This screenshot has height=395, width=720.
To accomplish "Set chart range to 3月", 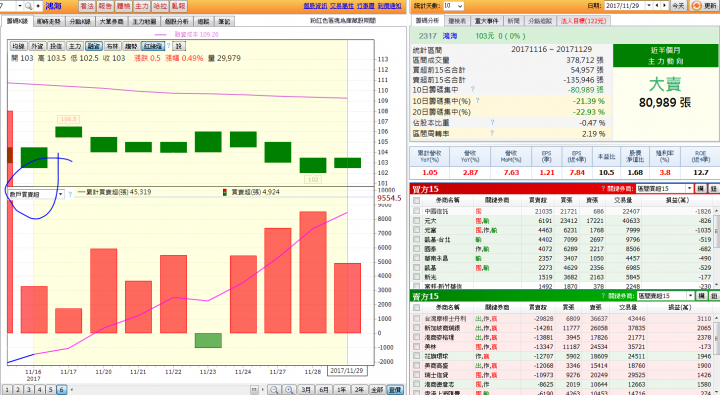I will coord(306,389).
